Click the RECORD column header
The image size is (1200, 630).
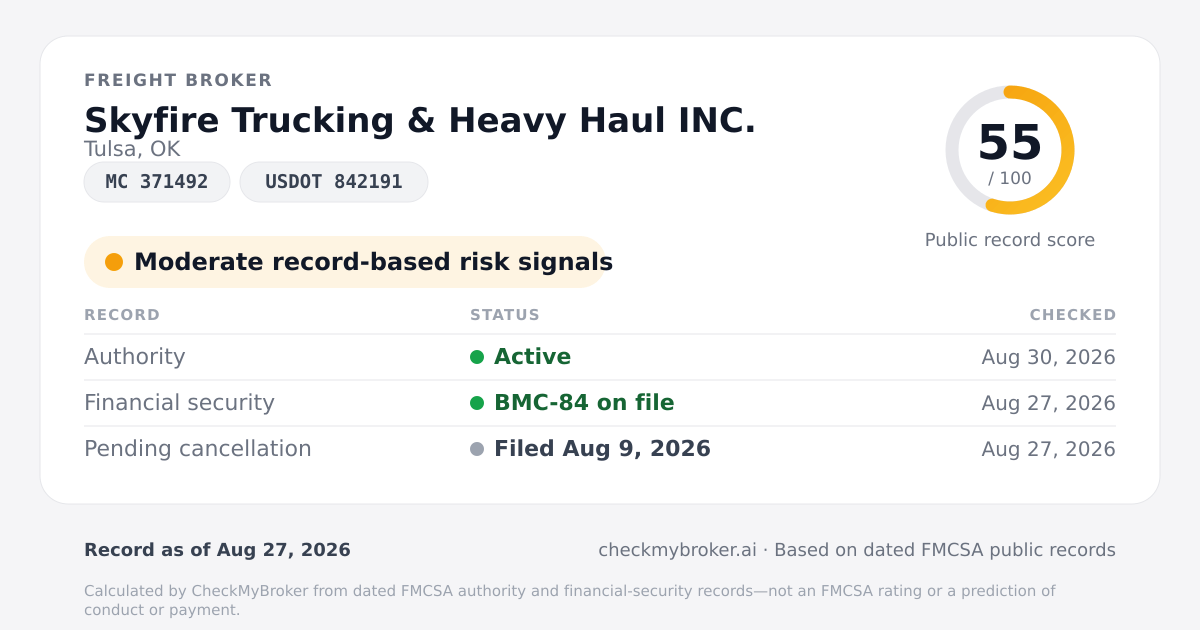pos(122,315)
